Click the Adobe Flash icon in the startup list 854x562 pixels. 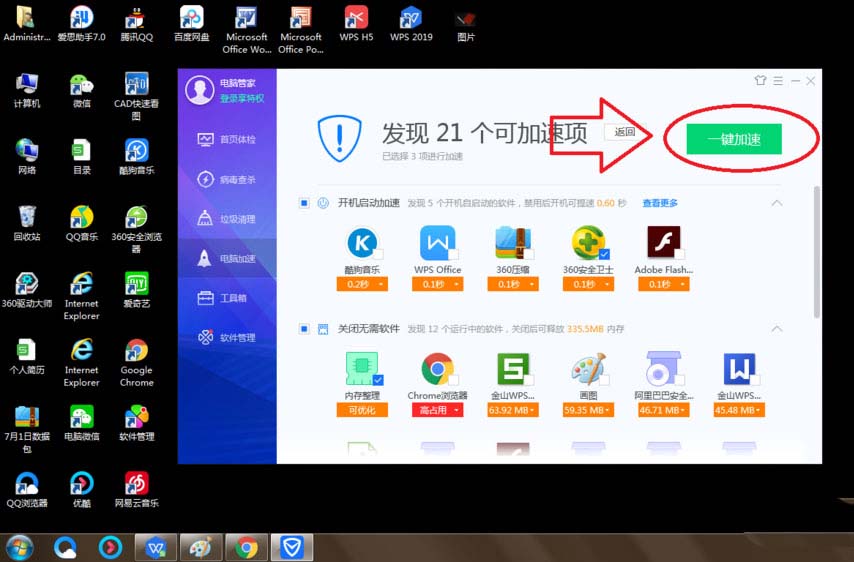coord(663,242)
